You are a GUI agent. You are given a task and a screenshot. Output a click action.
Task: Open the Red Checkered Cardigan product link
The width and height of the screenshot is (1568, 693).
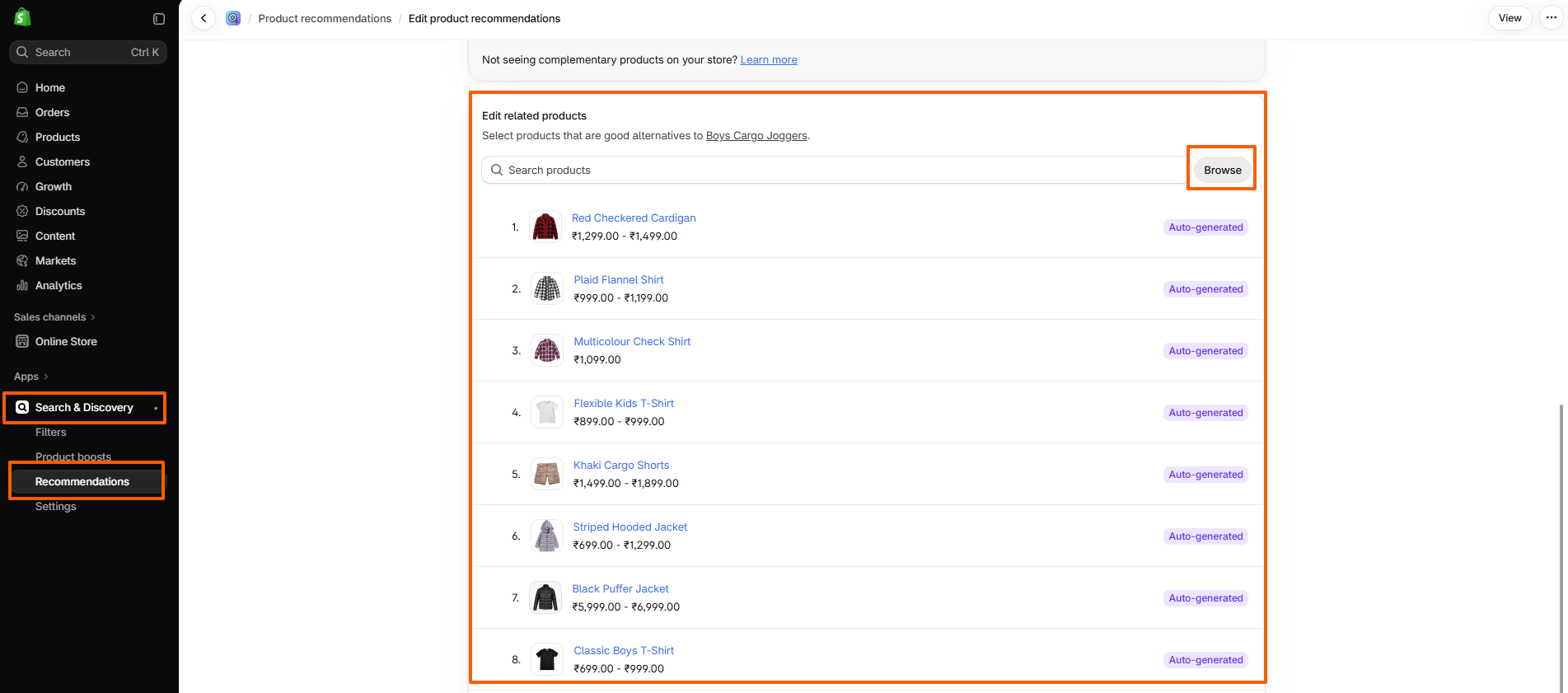[x=634, y=218]
